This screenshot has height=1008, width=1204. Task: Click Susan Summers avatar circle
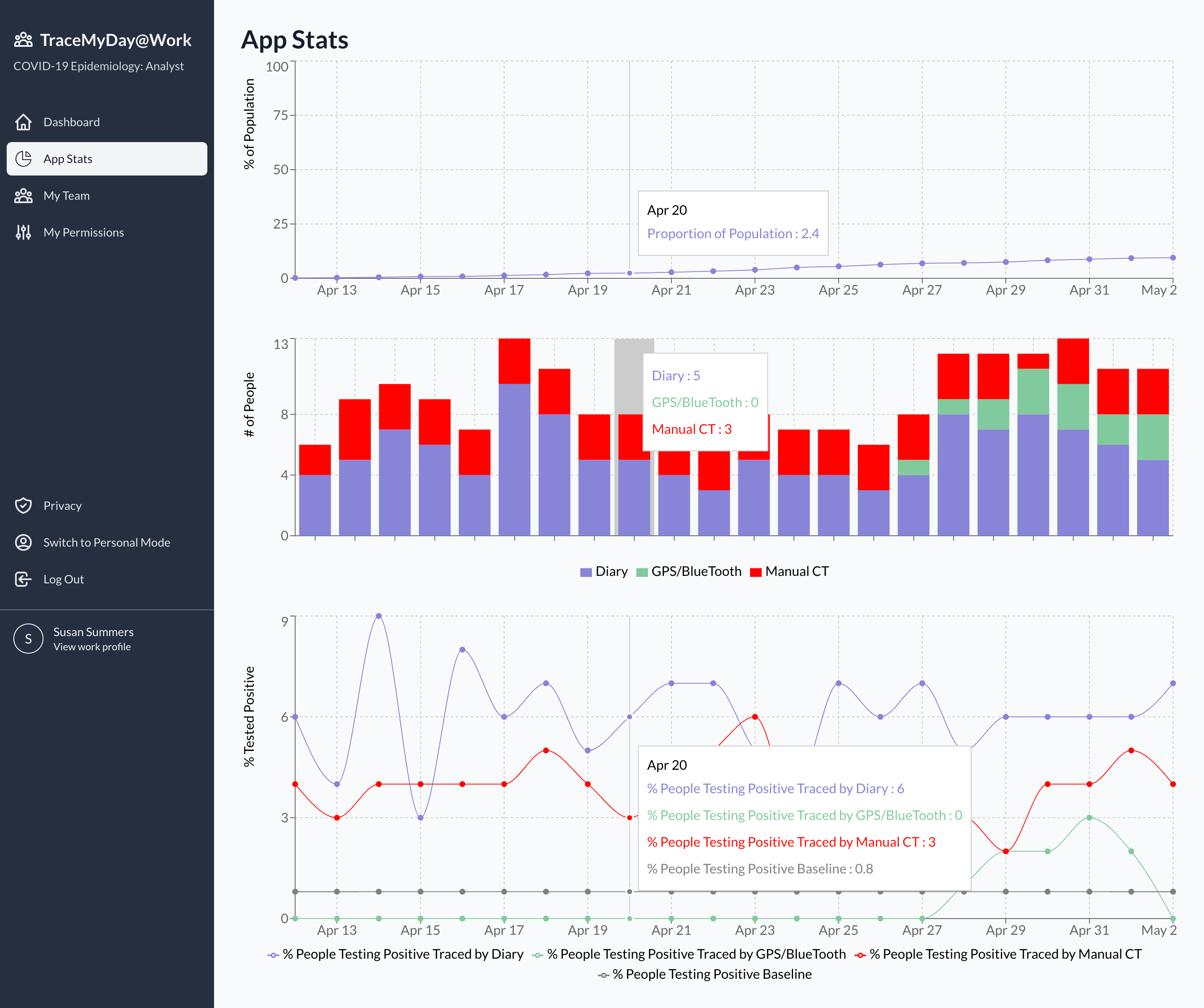[28, 639]
